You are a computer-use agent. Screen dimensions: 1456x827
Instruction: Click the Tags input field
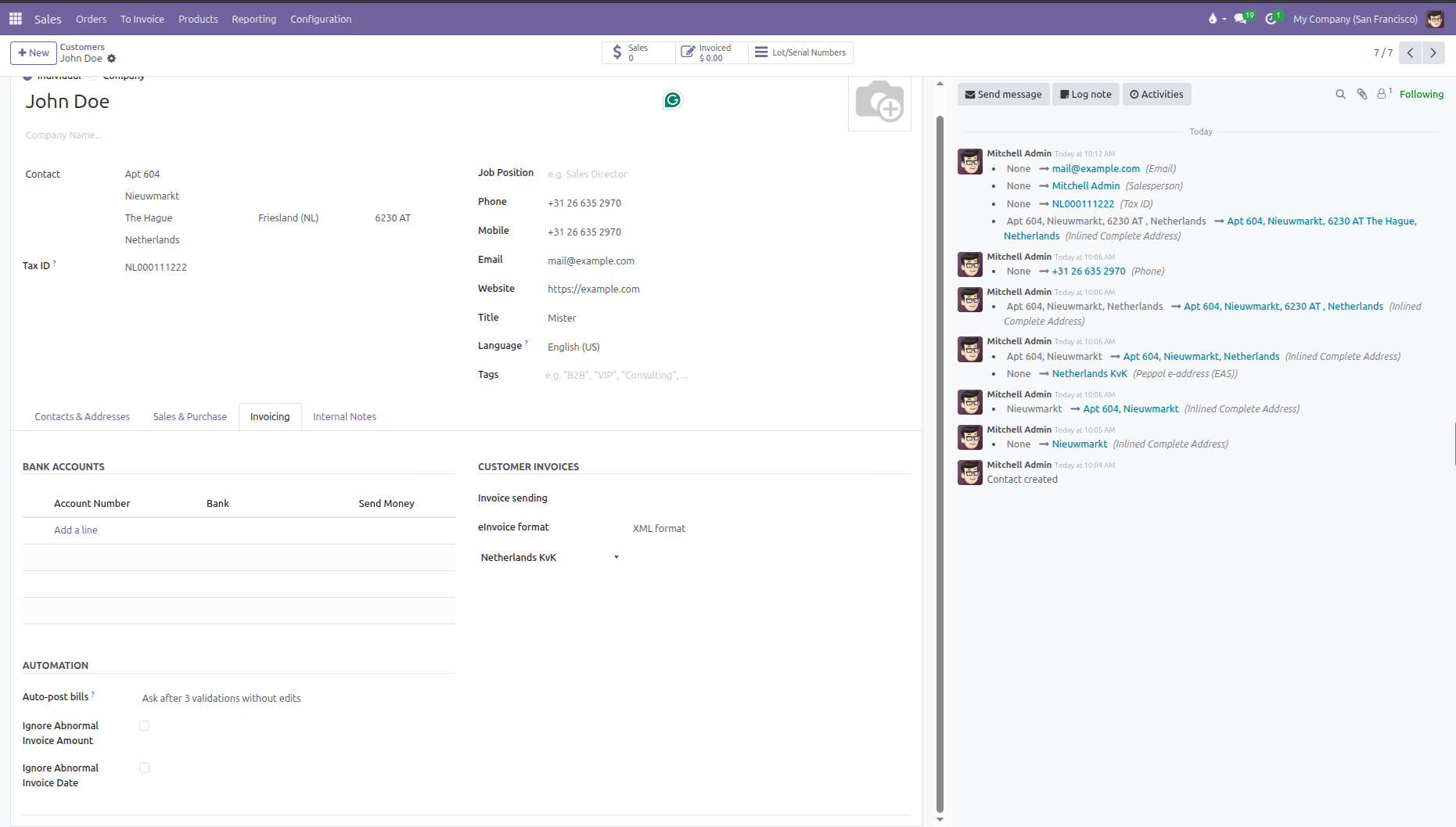pyautogui.click(x=728, y=375)
